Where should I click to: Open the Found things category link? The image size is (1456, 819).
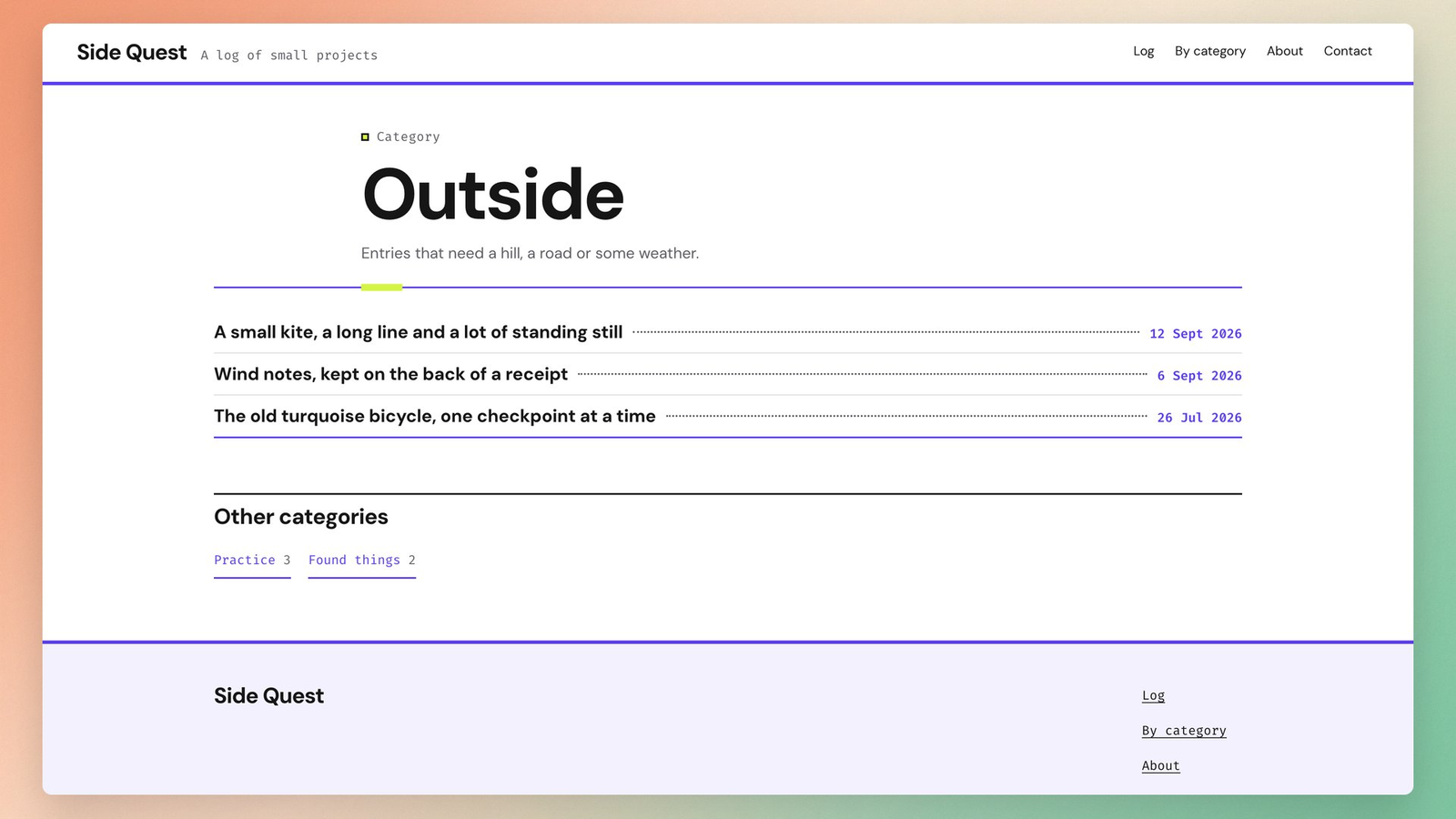pos(361,561)
